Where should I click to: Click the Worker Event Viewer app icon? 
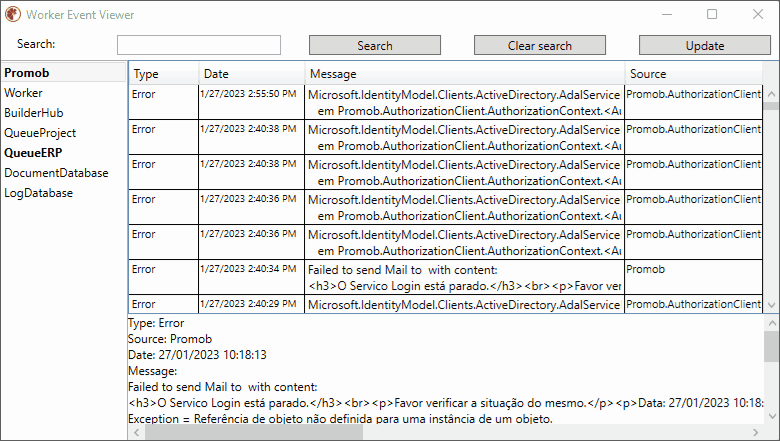13,14
